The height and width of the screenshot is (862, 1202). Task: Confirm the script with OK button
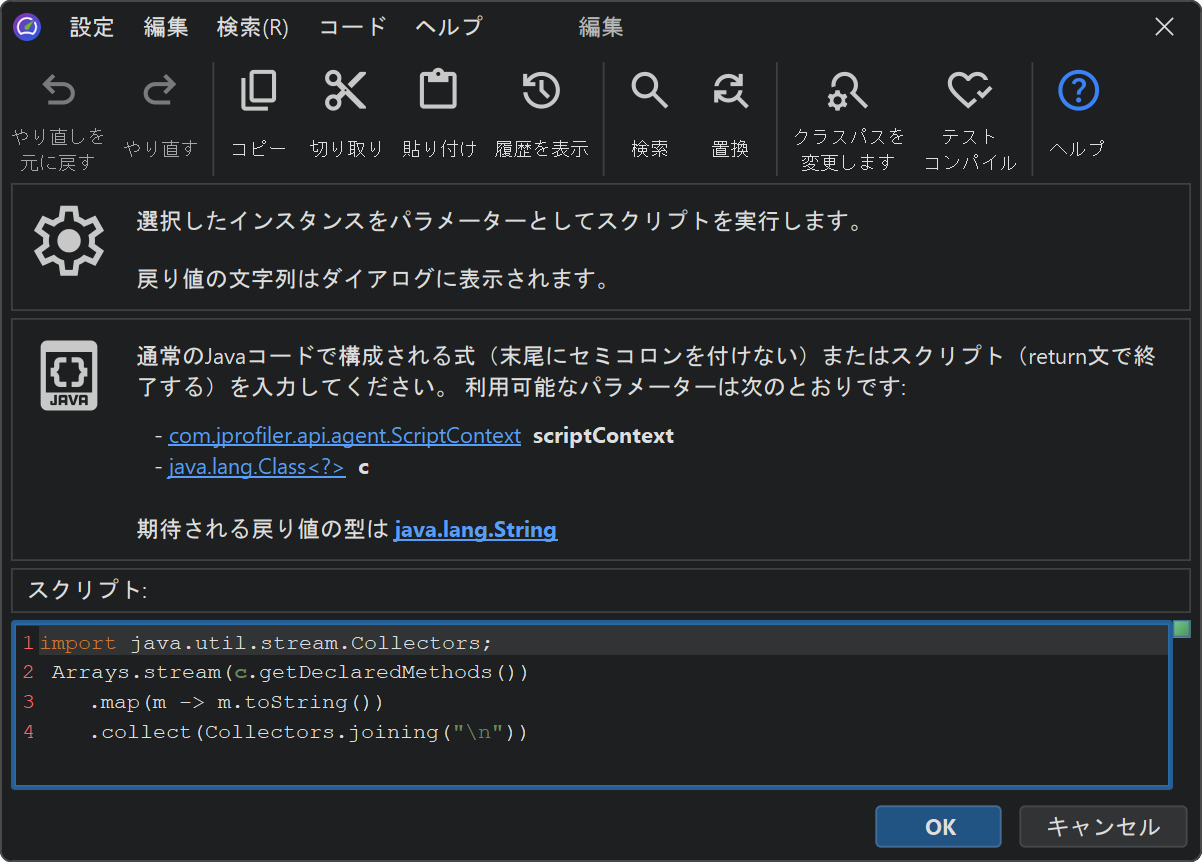(x=939, y=827)
